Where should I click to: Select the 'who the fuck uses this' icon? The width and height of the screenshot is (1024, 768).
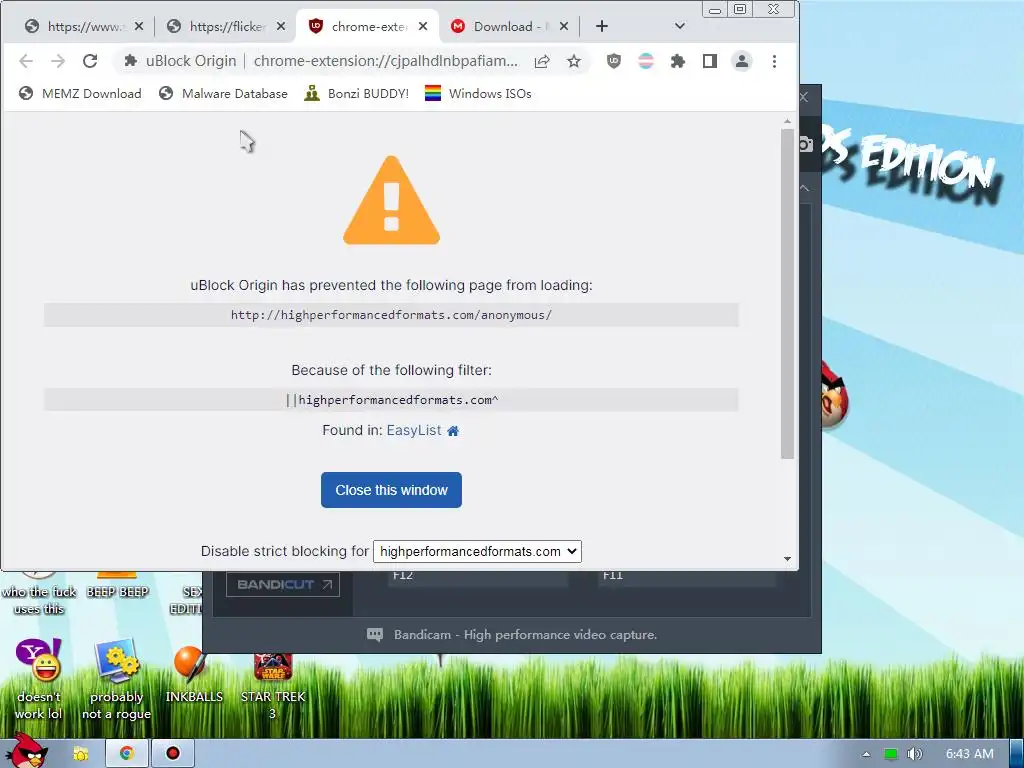pos(39,593)
